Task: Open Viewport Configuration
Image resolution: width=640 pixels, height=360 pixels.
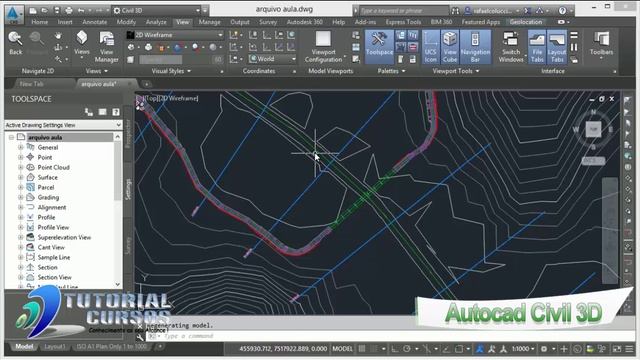Action: point(323,47)
